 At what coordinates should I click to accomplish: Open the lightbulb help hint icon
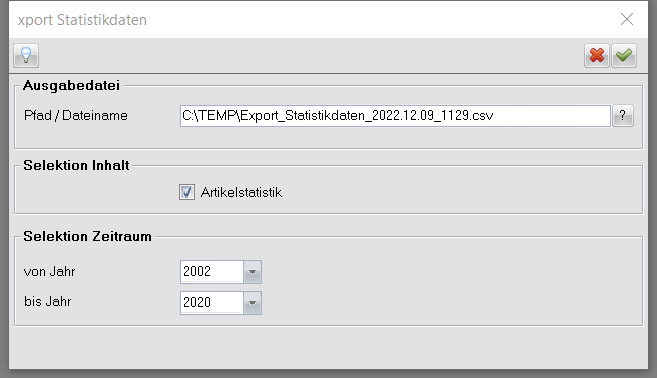26,55
